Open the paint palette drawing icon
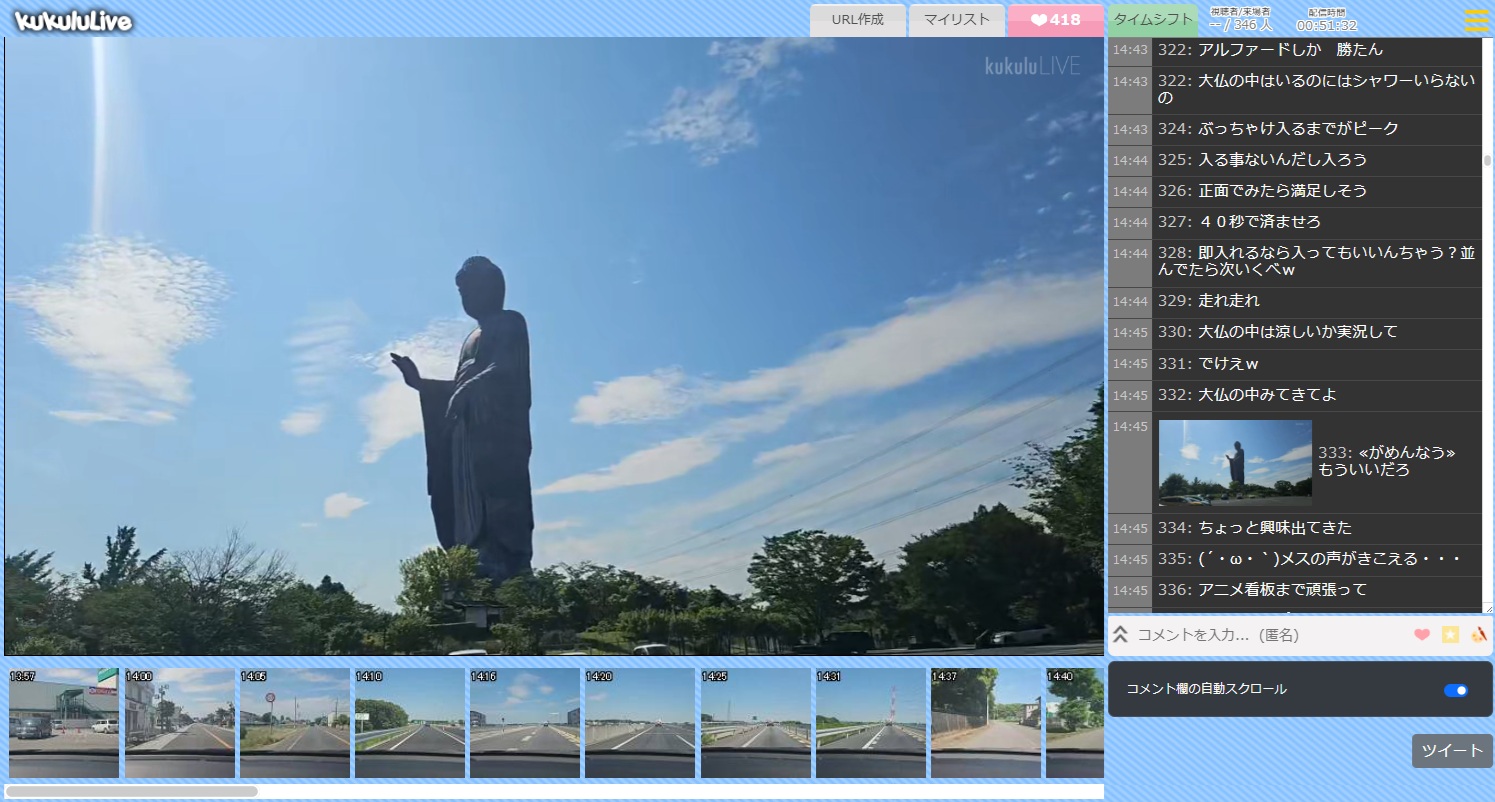The image size is (1495, 802). point(1479,635)
